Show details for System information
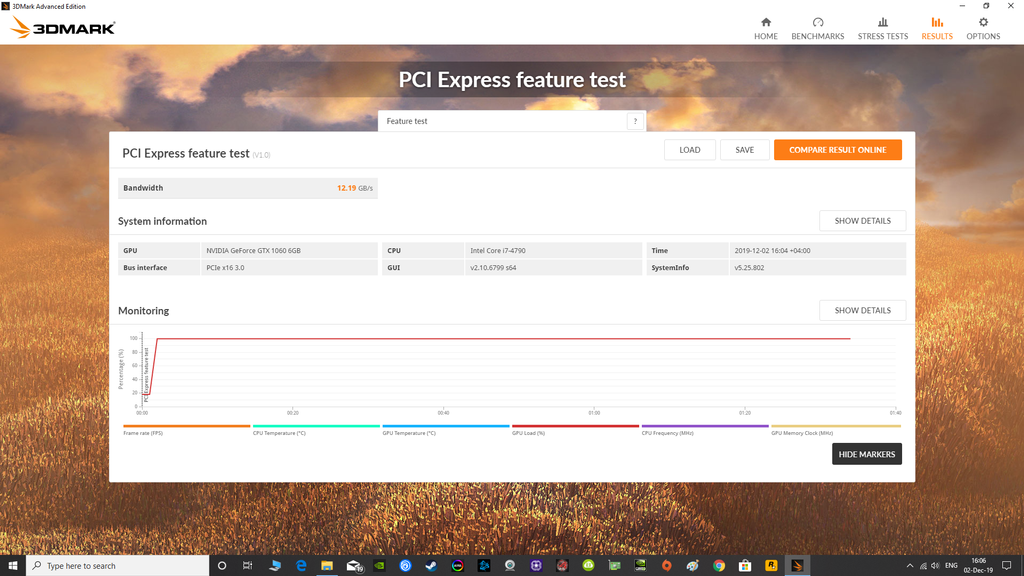Image resolution: width=1024 pixels, height=576 pixels. point(862,221)
